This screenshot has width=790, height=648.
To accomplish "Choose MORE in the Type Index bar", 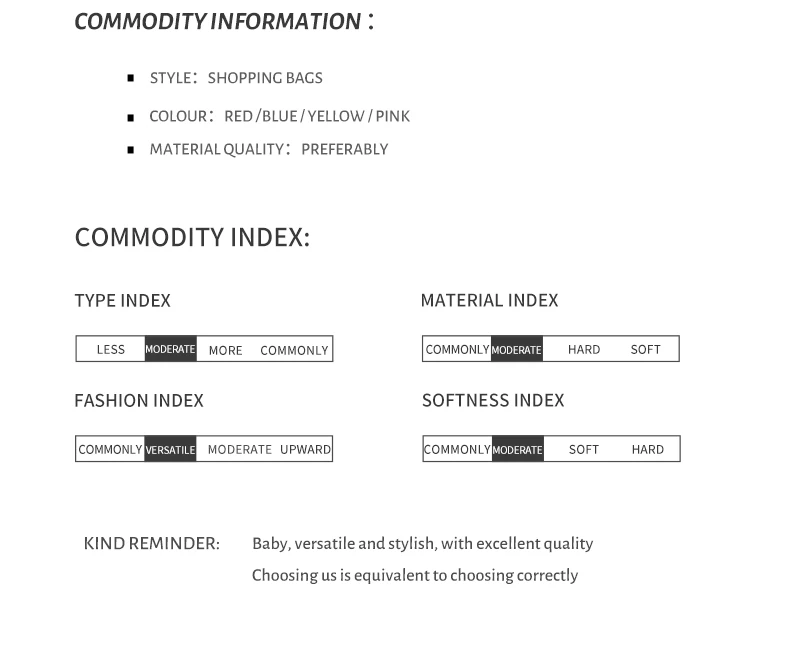I will coord(225,350).
